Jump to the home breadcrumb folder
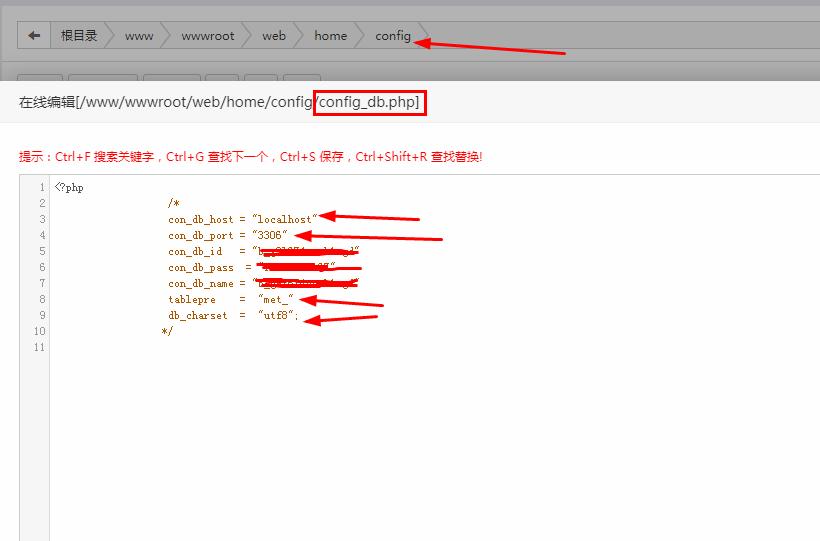820x541 pixels. [x=330, y=36]
